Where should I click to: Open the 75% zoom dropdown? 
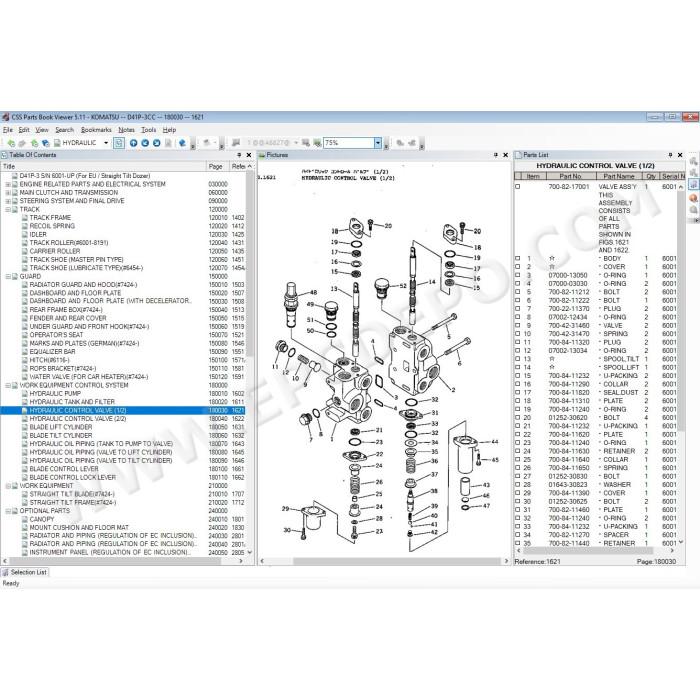click(x=378, y=143)
